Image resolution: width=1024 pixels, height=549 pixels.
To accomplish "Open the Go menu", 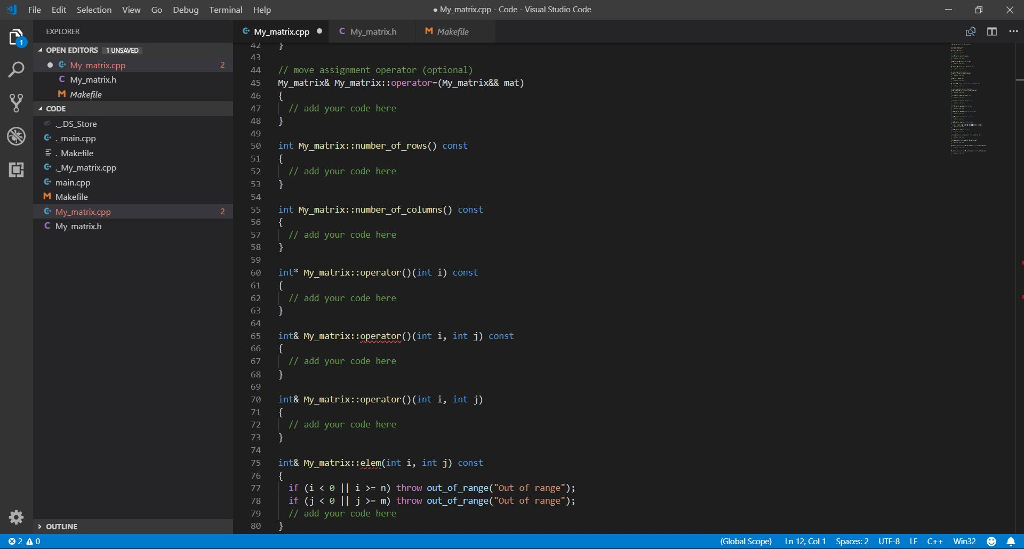I will click(x=157, y=10).
